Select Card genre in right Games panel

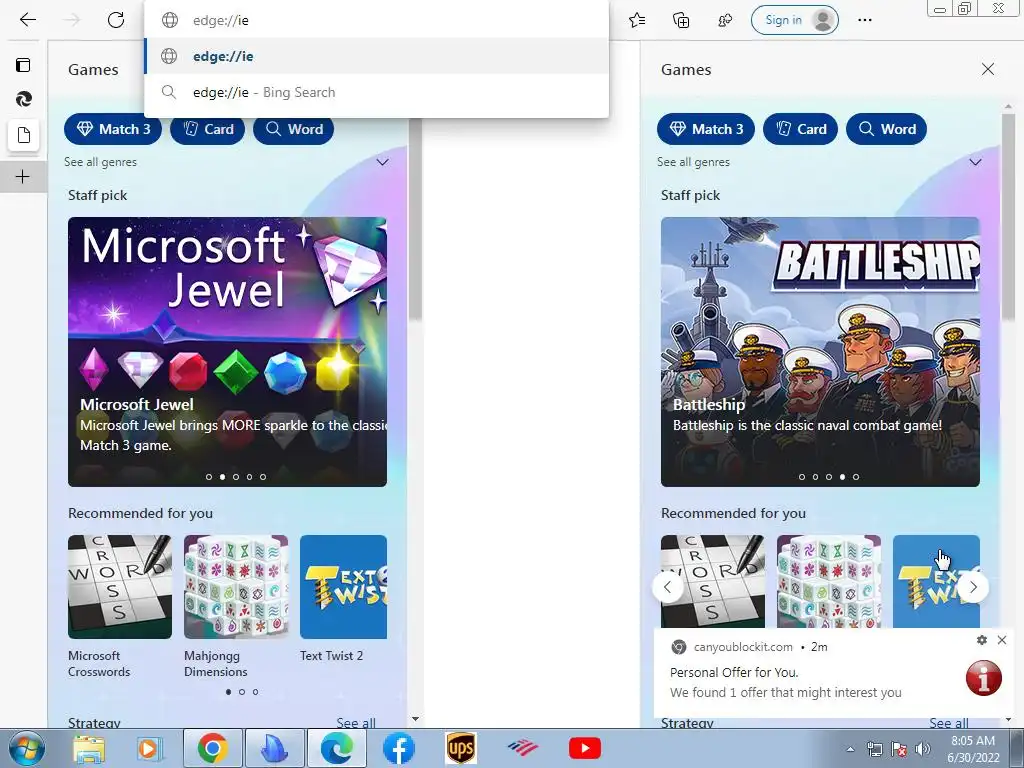tap(801, 129)
